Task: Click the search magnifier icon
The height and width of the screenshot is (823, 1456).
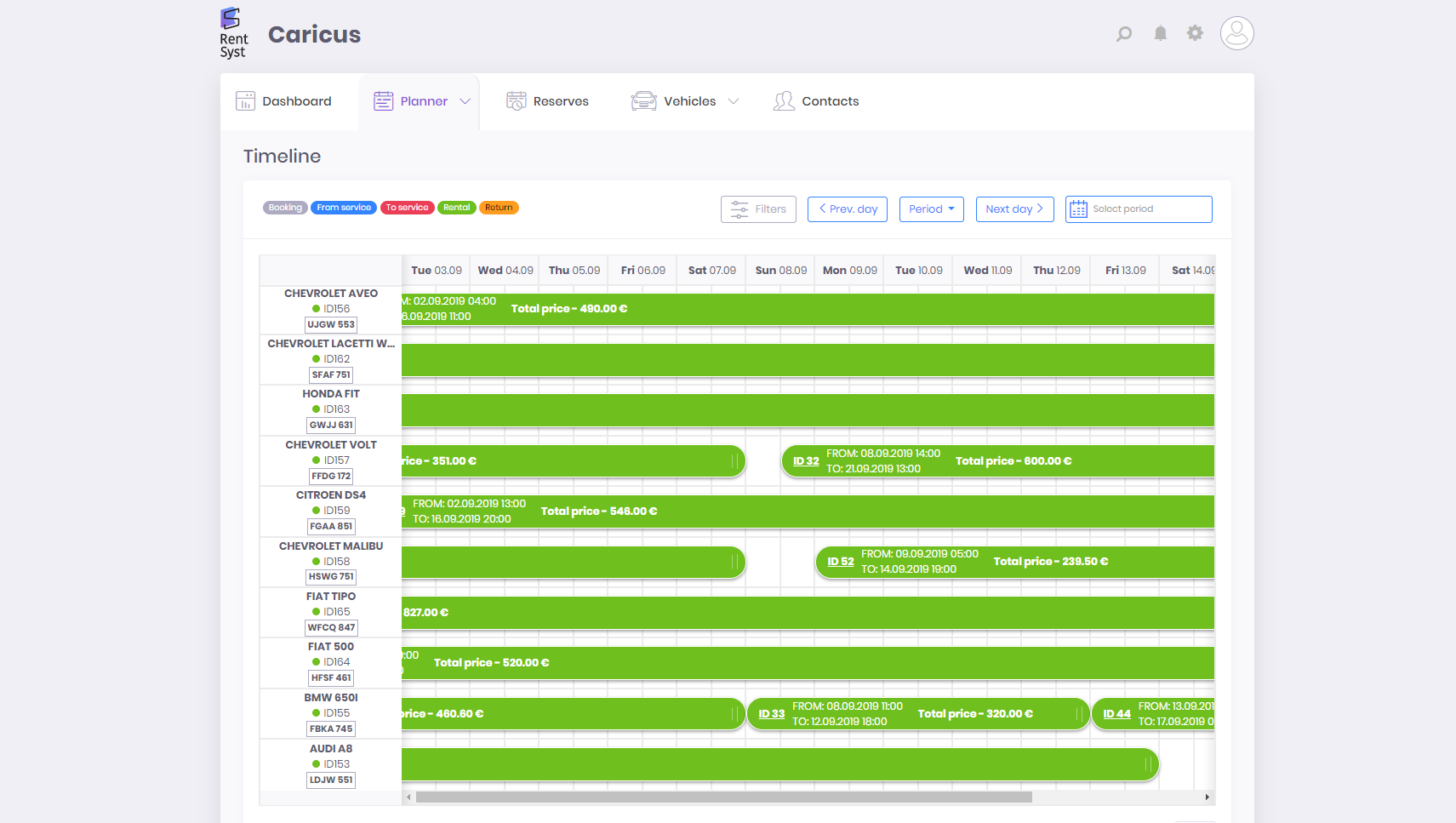Action: tap(1124, 34)
